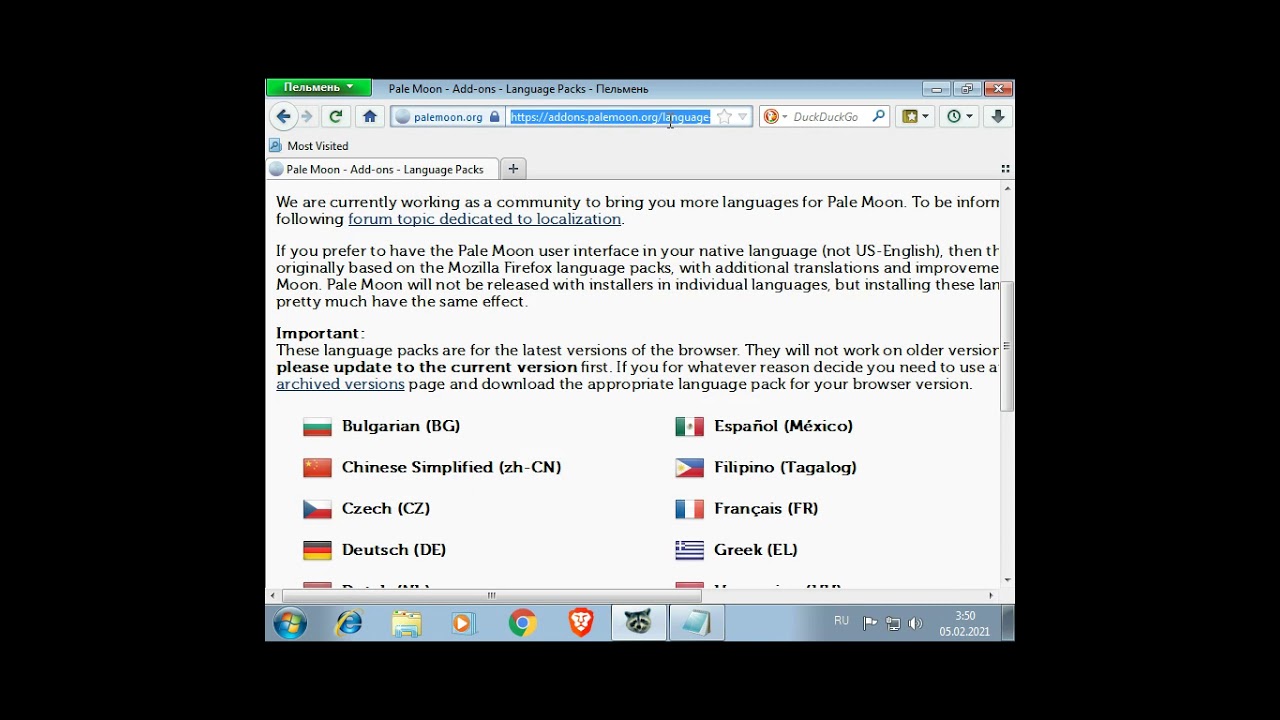Image resolution: width=1280 pixels, height=720 pixels.
Task: Select the Pale Moon Language Packs tab
Action: point(380,169)
